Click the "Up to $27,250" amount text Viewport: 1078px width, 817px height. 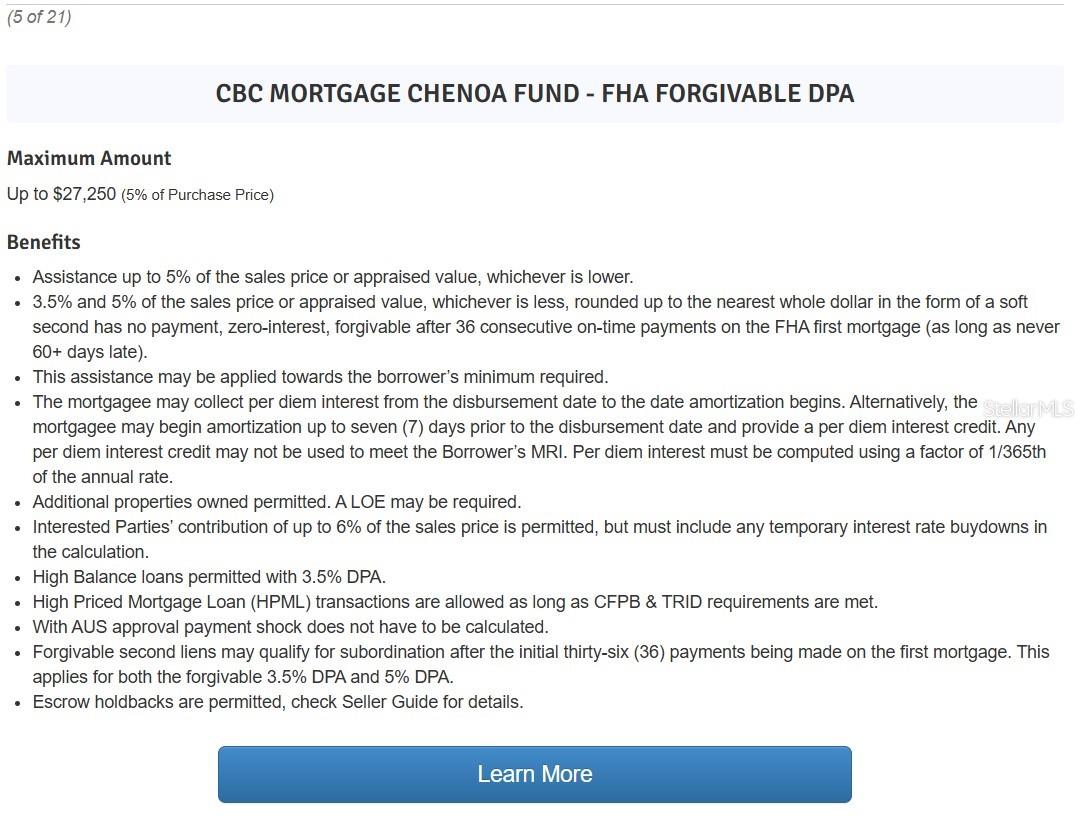61,194
